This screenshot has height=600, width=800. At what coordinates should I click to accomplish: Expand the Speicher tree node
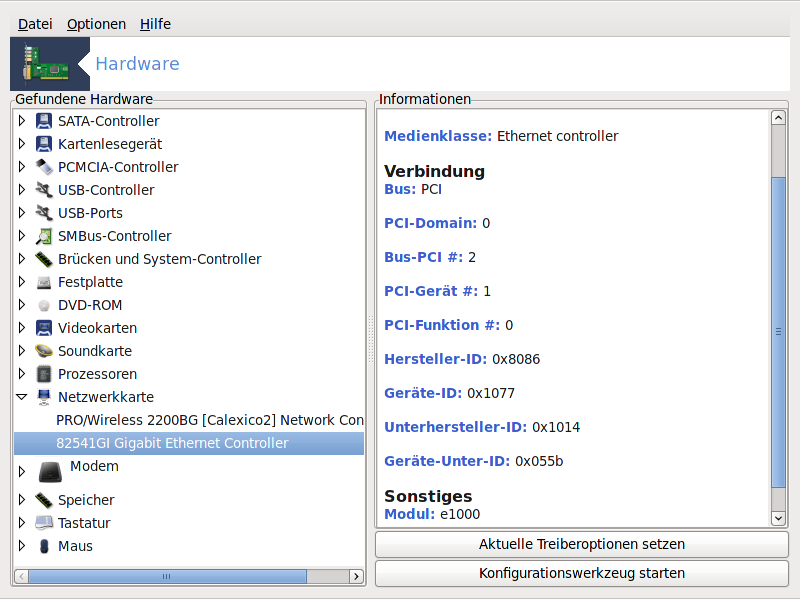(21, 499)
